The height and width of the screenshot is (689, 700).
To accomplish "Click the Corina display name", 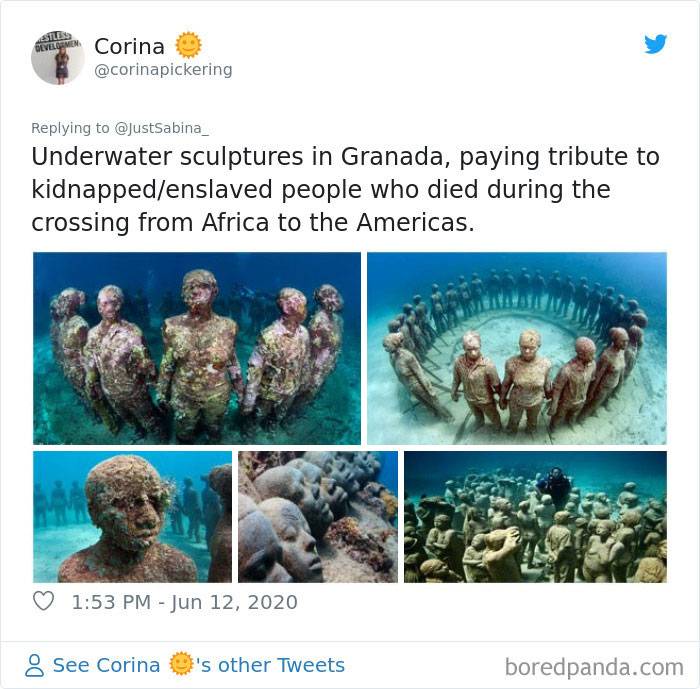I will (129, 46).
